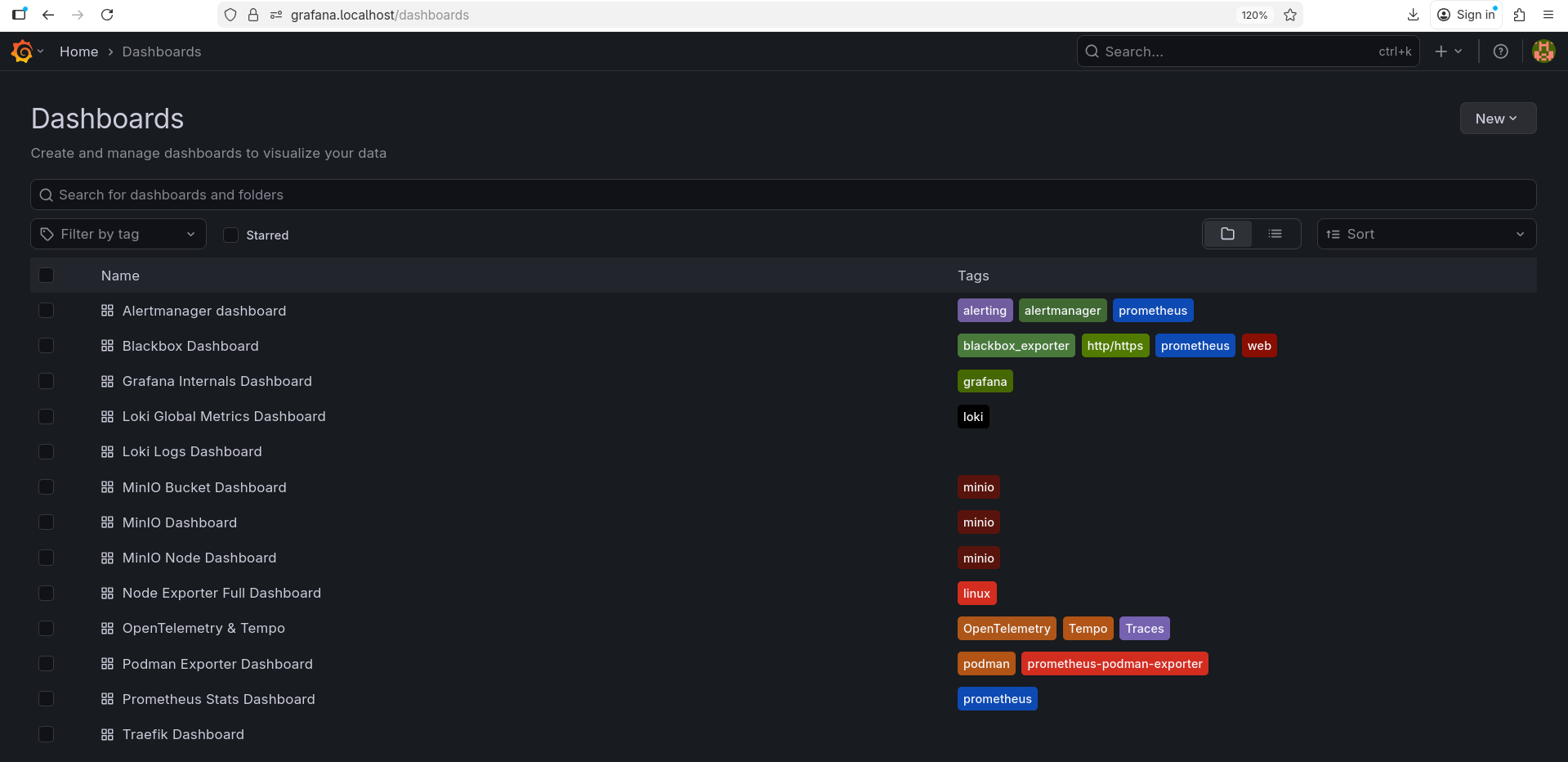Click the 120% zoom level indicator
The width and height of the screenshot is (1568, 762).
click(1254, 15)
